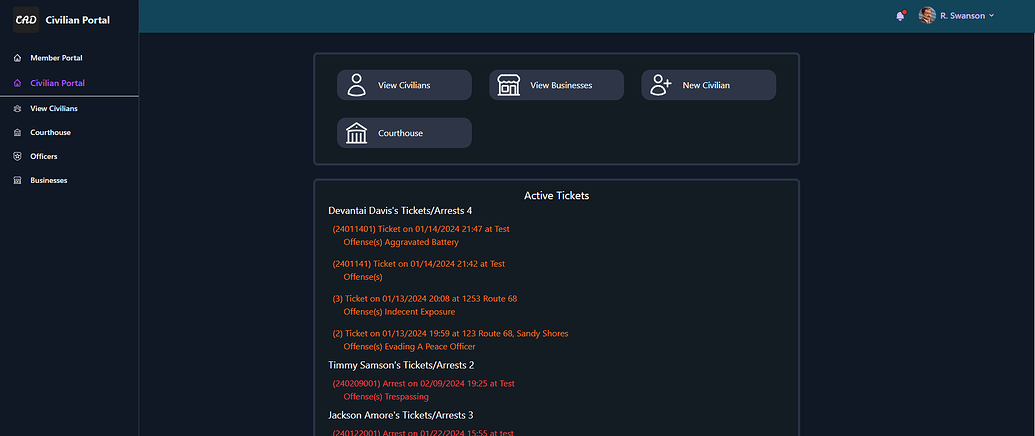The height and width of the screenshot is (436, 1035).
Task: Open the Courthouse card button
Action: (x=405, y=133)
